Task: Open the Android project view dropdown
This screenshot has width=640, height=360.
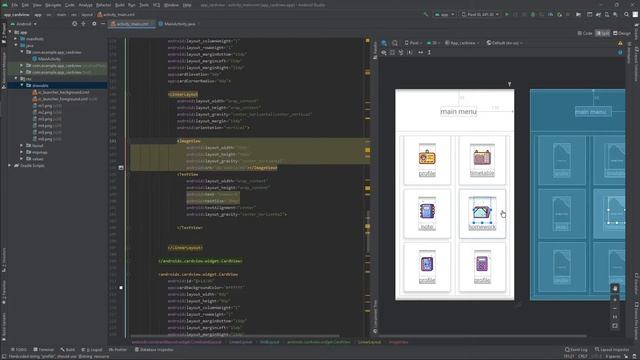Action: click(24, 24)
